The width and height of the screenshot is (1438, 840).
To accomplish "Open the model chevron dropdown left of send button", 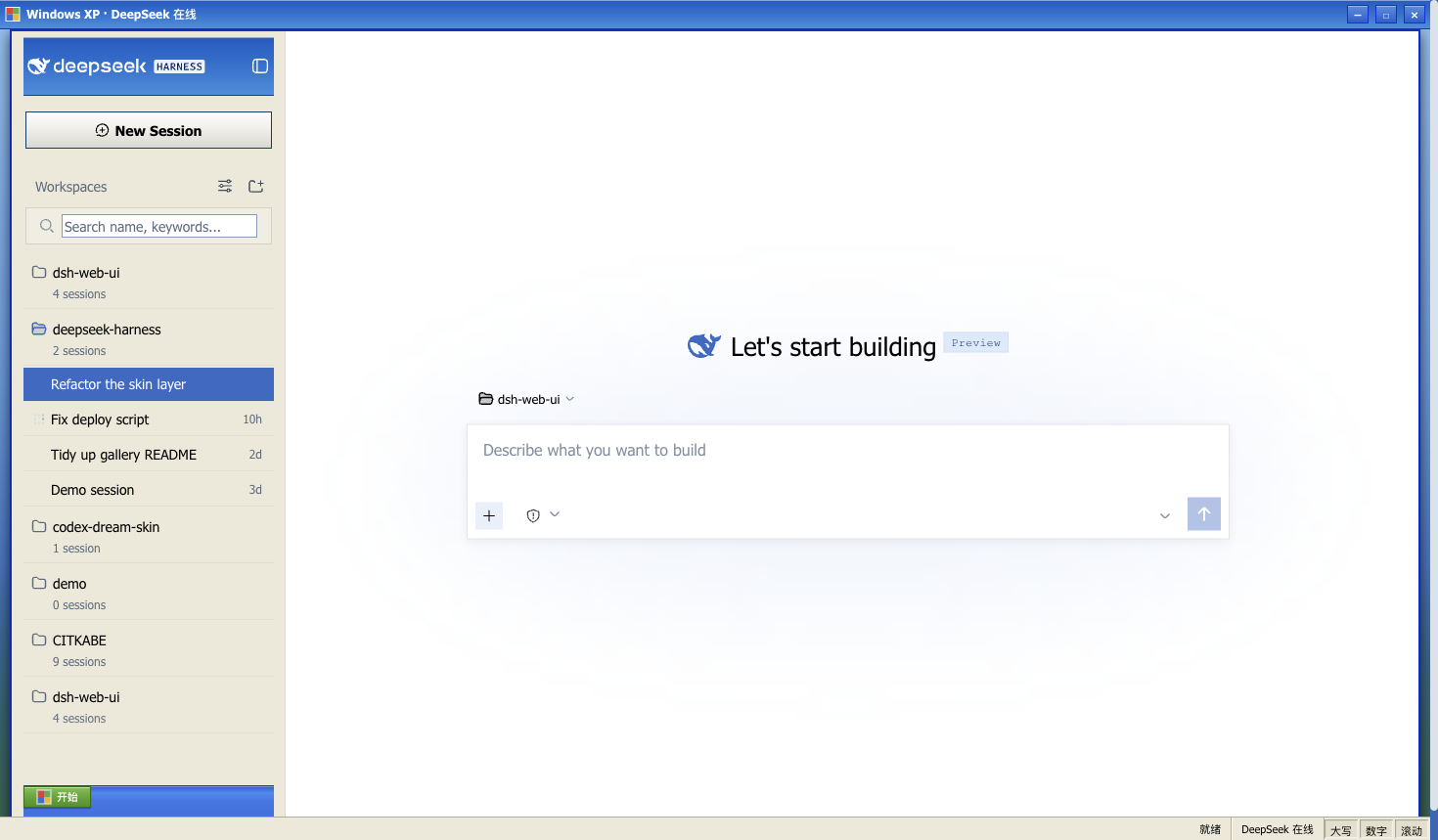I will pyautogui.click(x=1165, y=515).
